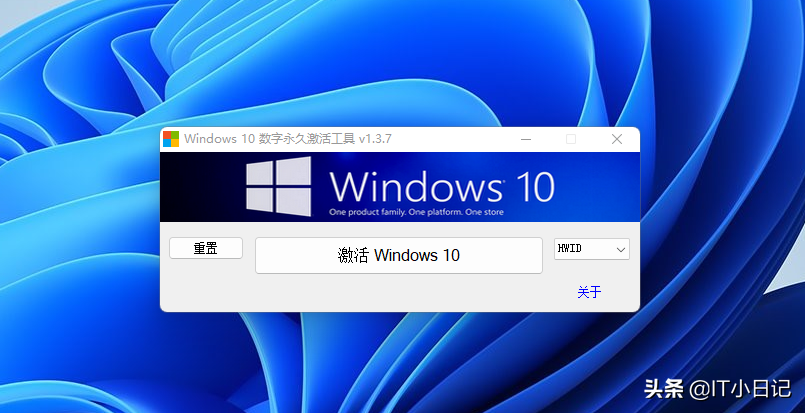
Task: Click the greyed-out maximize button
Action: click(571, 139)
